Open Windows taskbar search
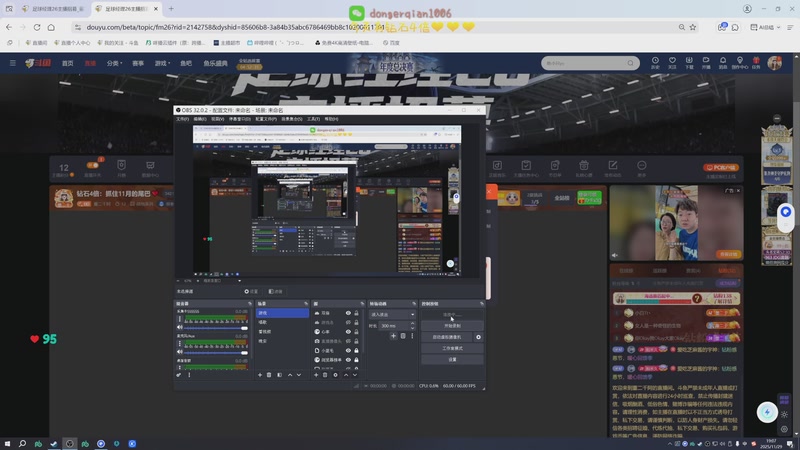The width and height of the screenshot is (800, 450). [22, 443]
